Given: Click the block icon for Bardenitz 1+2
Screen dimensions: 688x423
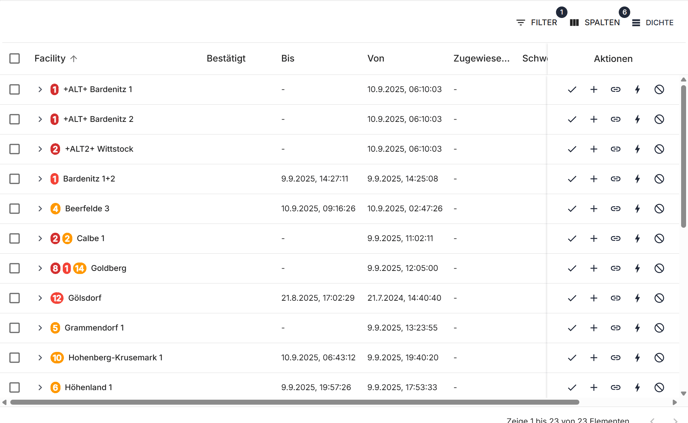Looking at the screenshot, I should tap(659, 179).
